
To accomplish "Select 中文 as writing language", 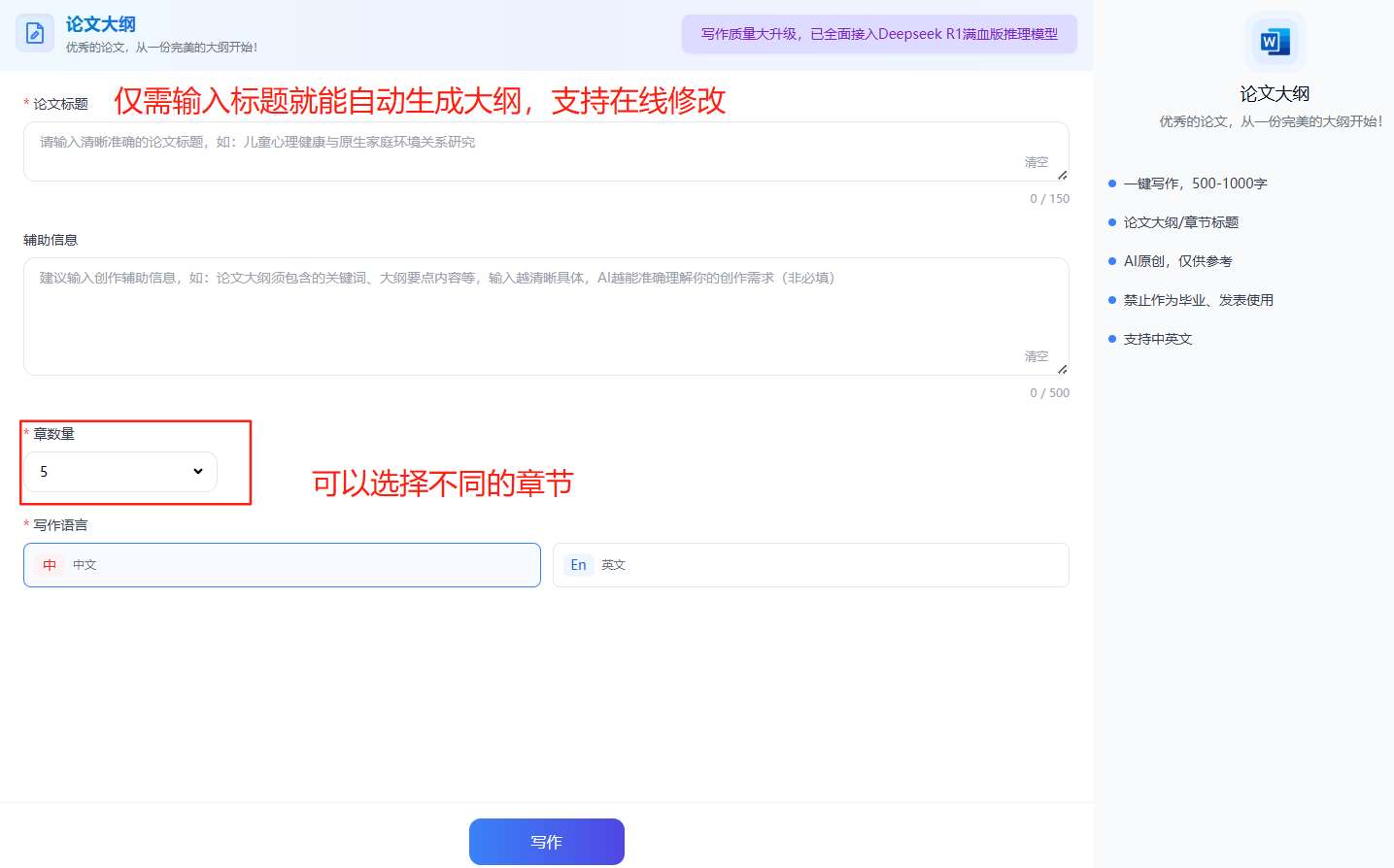I will pyautogui.click(x=282, y=565).
